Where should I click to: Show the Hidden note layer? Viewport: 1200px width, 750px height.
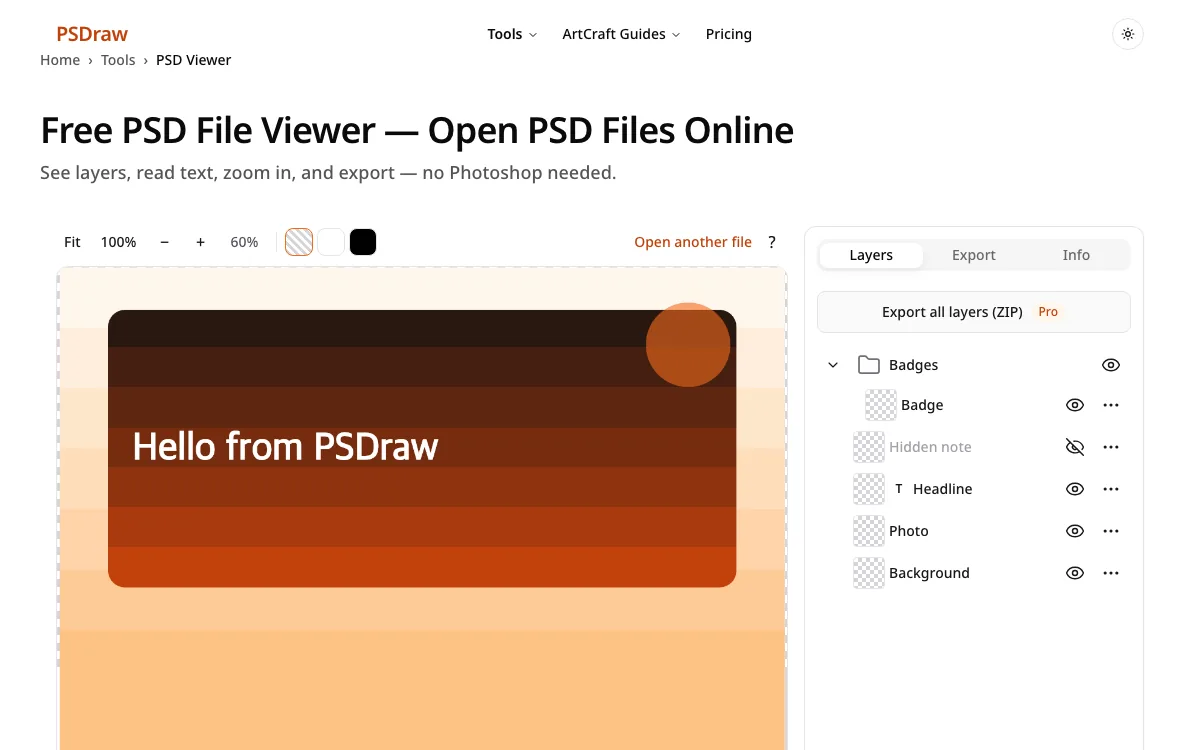[x=1075, y=447]
